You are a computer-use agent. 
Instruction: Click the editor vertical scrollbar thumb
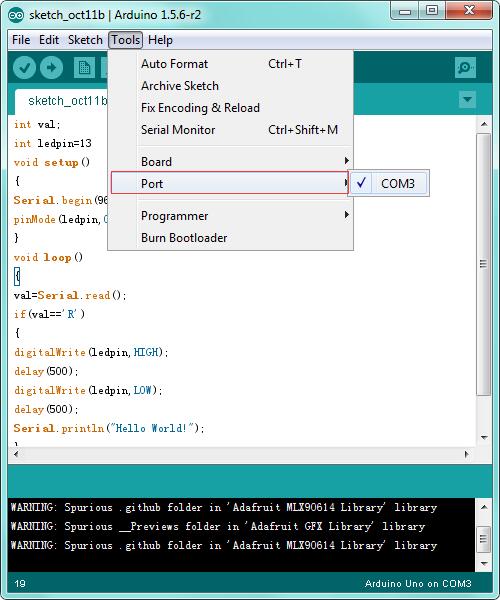click(484, 264)
